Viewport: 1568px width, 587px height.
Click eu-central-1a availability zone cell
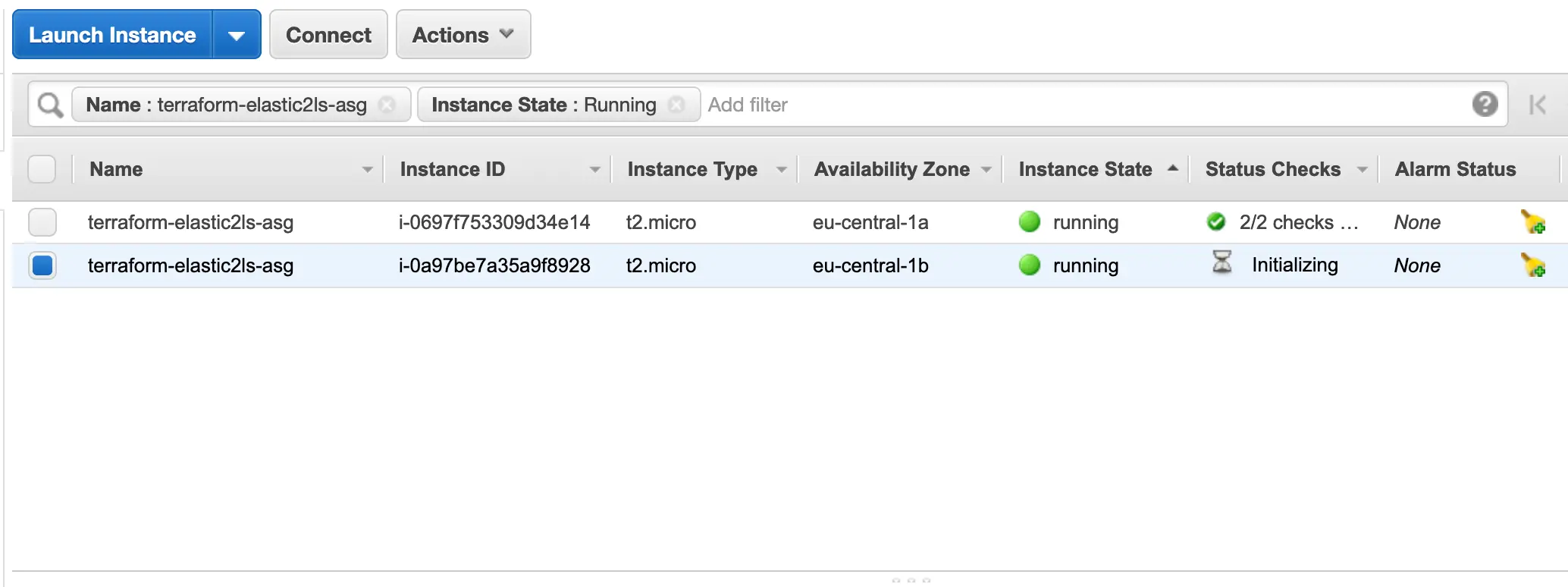[870, 222]
